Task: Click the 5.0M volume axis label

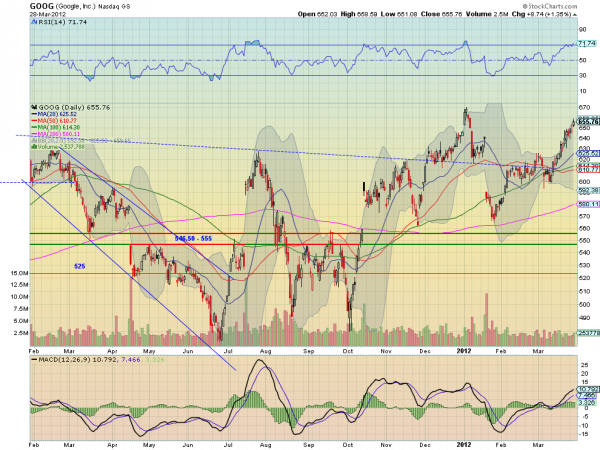Action: [x=21, y=321]
